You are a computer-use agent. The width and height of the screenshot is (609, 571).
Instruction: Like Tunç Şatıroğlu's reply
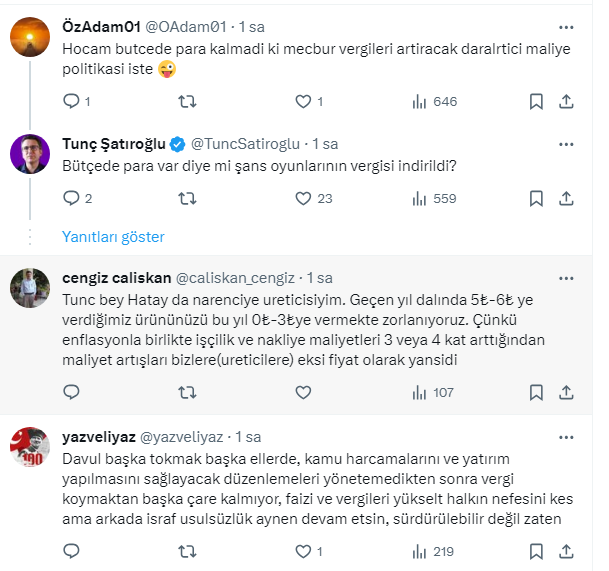(x=304, y=198)
